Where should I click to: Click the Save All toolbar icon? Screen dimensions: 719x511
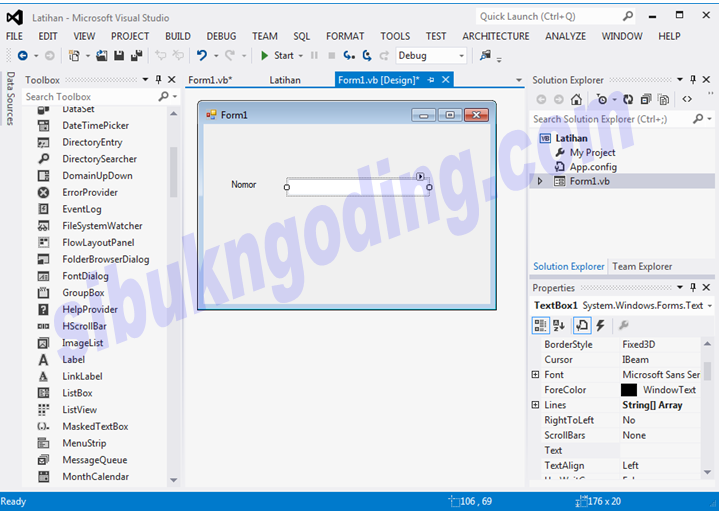(x=136, y=56)
